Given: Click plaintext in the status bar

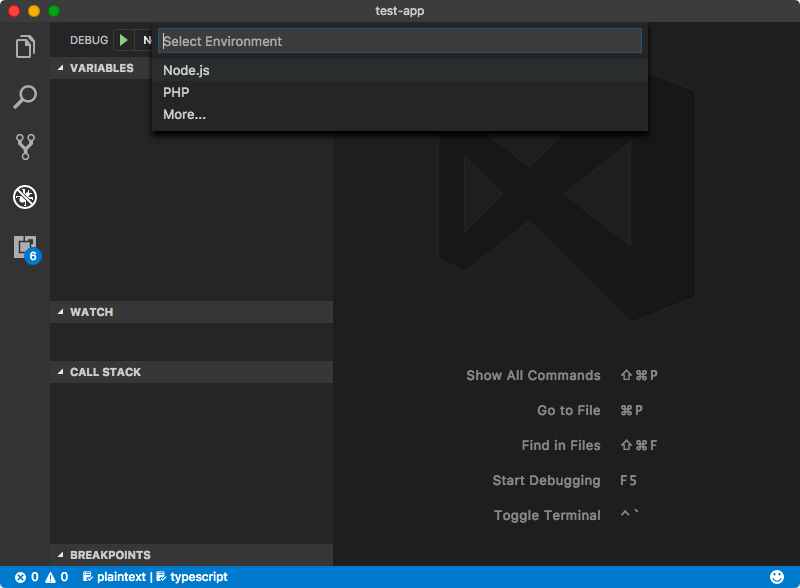Looking at the screenshot, I should [x=114, y=577].
